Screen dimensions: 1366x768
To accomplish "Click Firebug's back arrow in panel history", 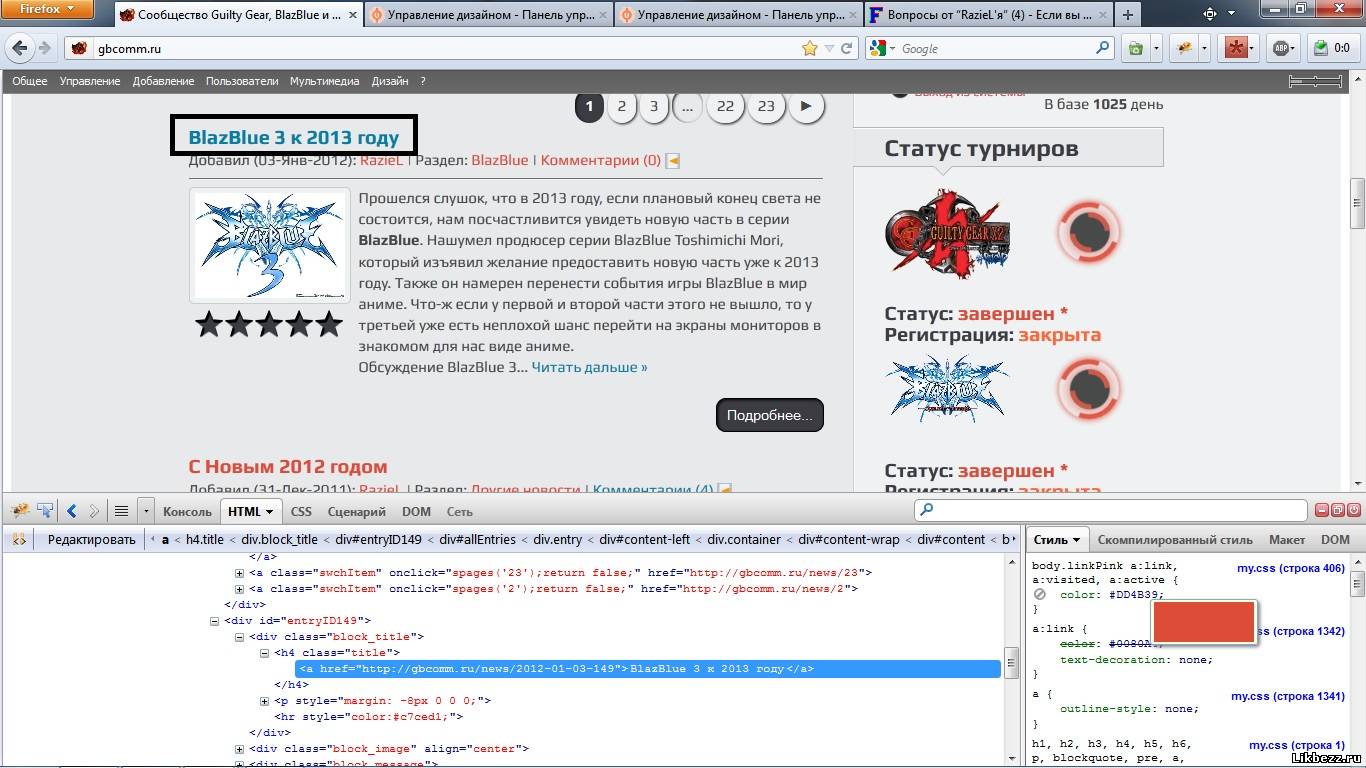I will click(71, 511).
